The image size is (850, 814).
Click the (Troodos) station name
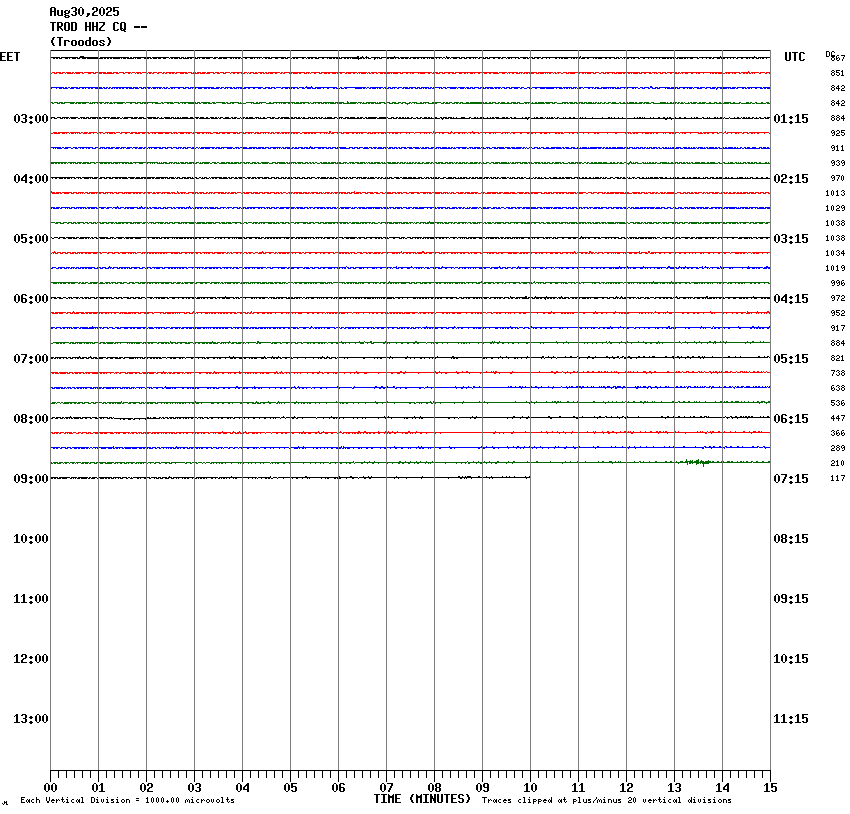coord(81,42)
